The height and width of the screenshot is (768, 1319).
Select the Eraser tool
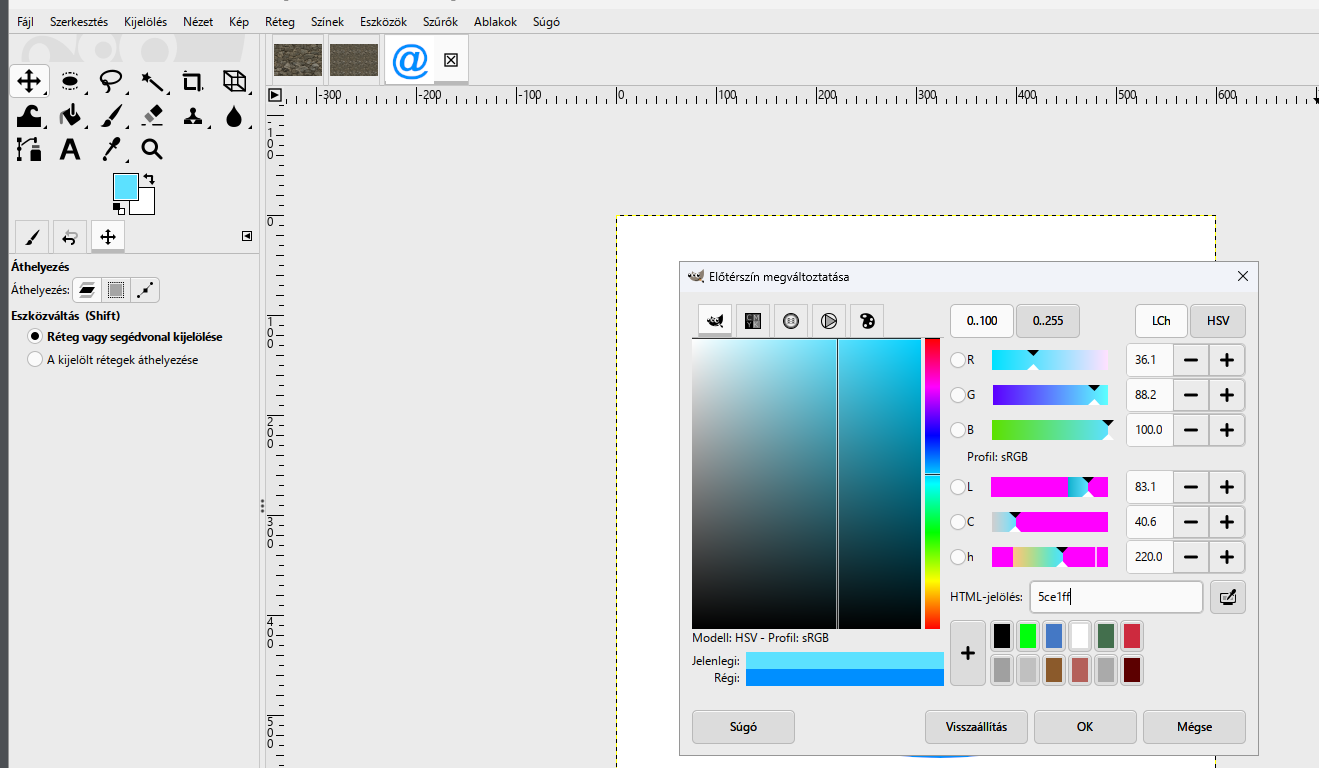152,116
